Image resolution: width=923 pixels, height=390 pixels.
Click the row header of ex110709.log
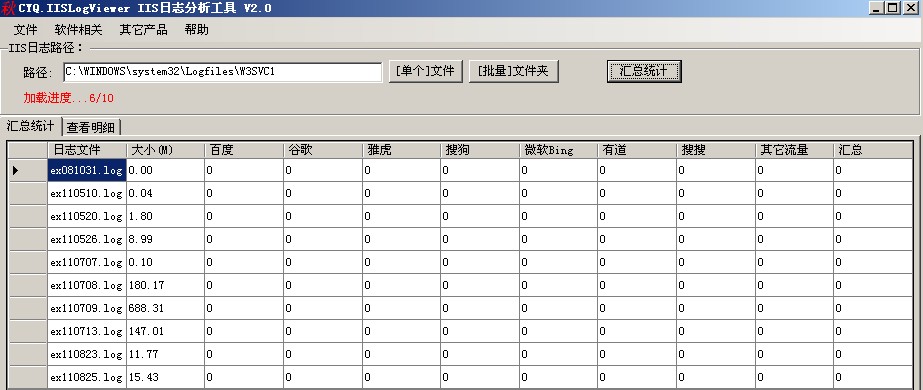(28, 308)
